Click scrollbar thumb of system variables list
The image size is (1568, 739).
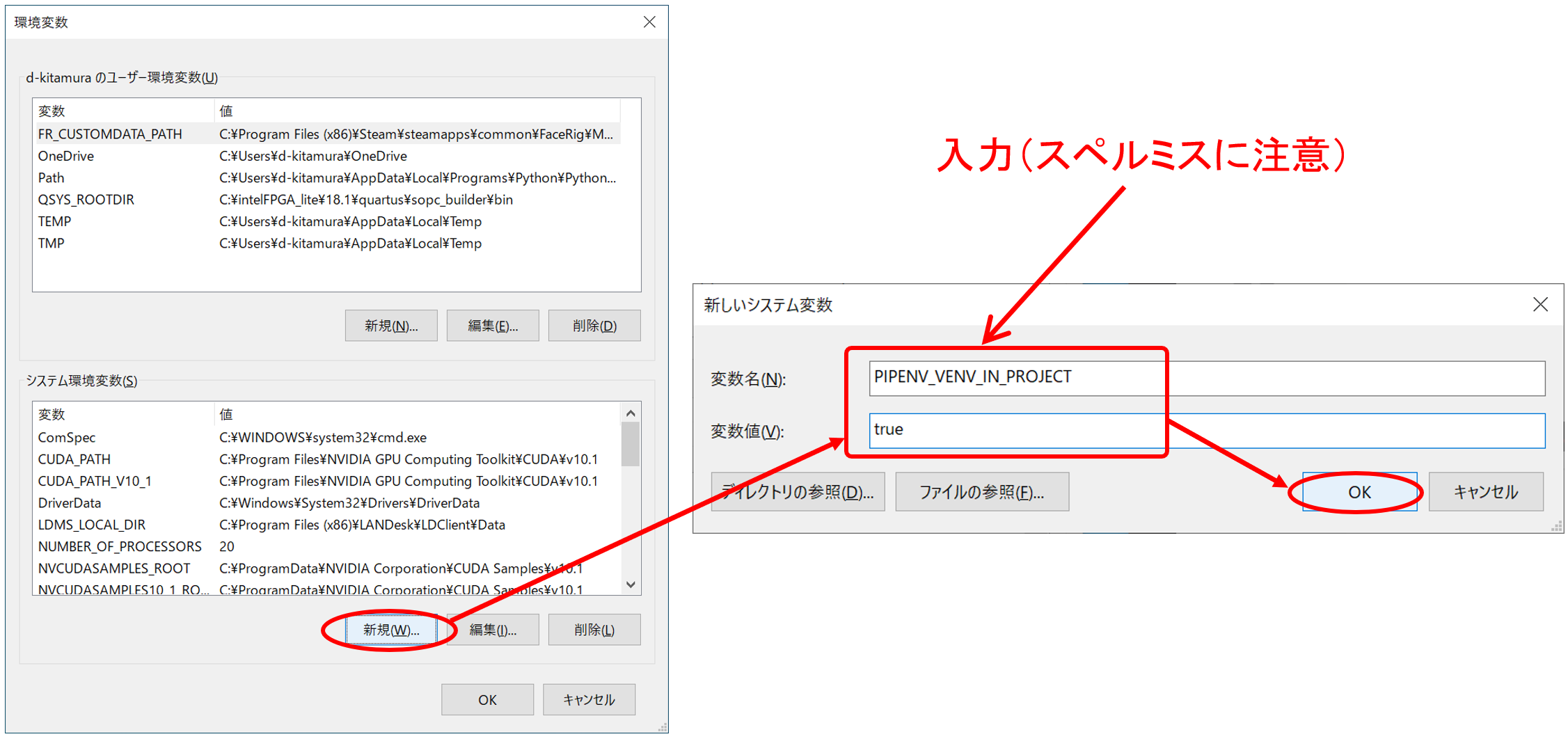pyautogui.click(x=631, y=444)
